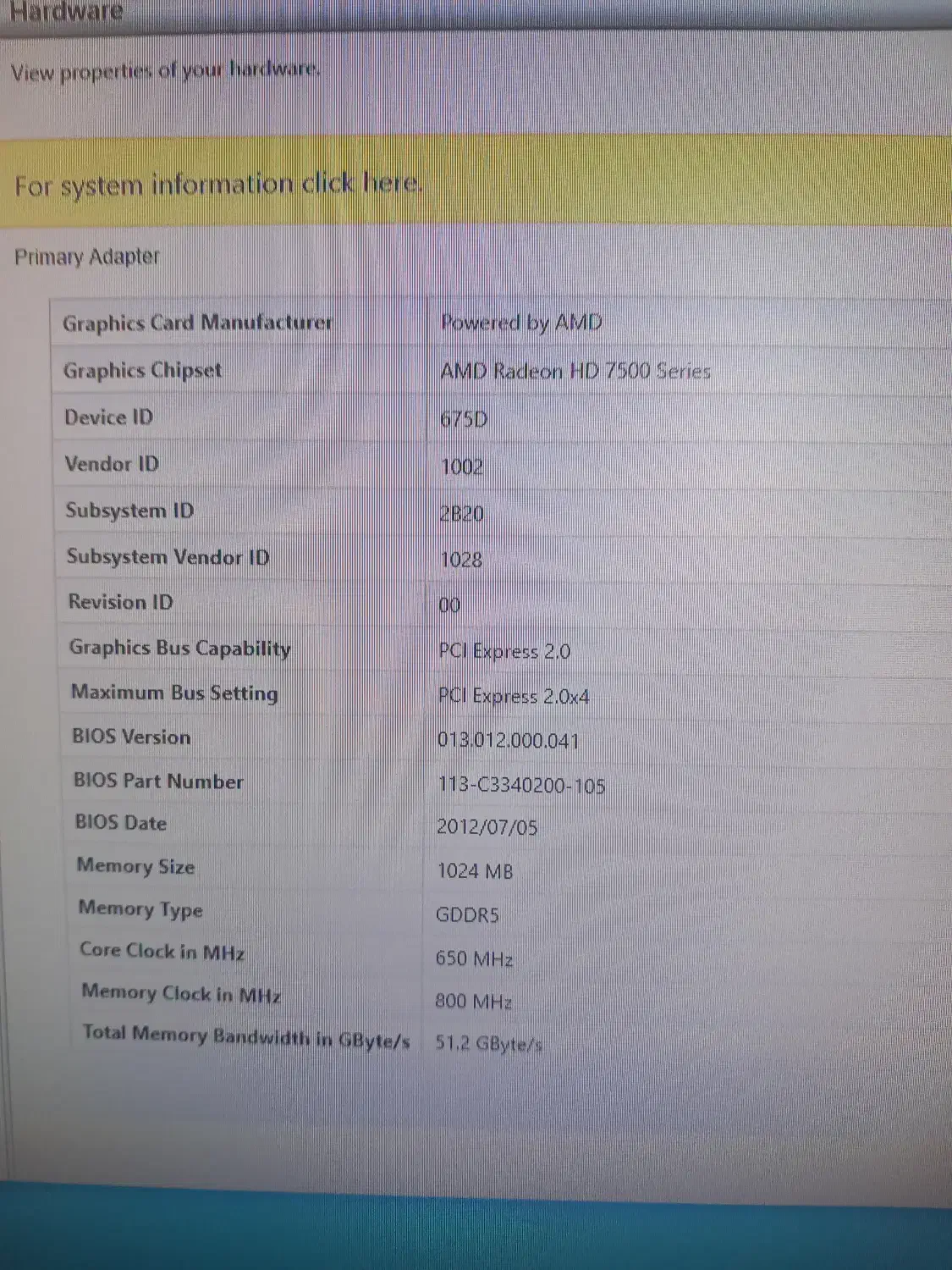Click the 'GDDR5' memory type value

point(467,915)
